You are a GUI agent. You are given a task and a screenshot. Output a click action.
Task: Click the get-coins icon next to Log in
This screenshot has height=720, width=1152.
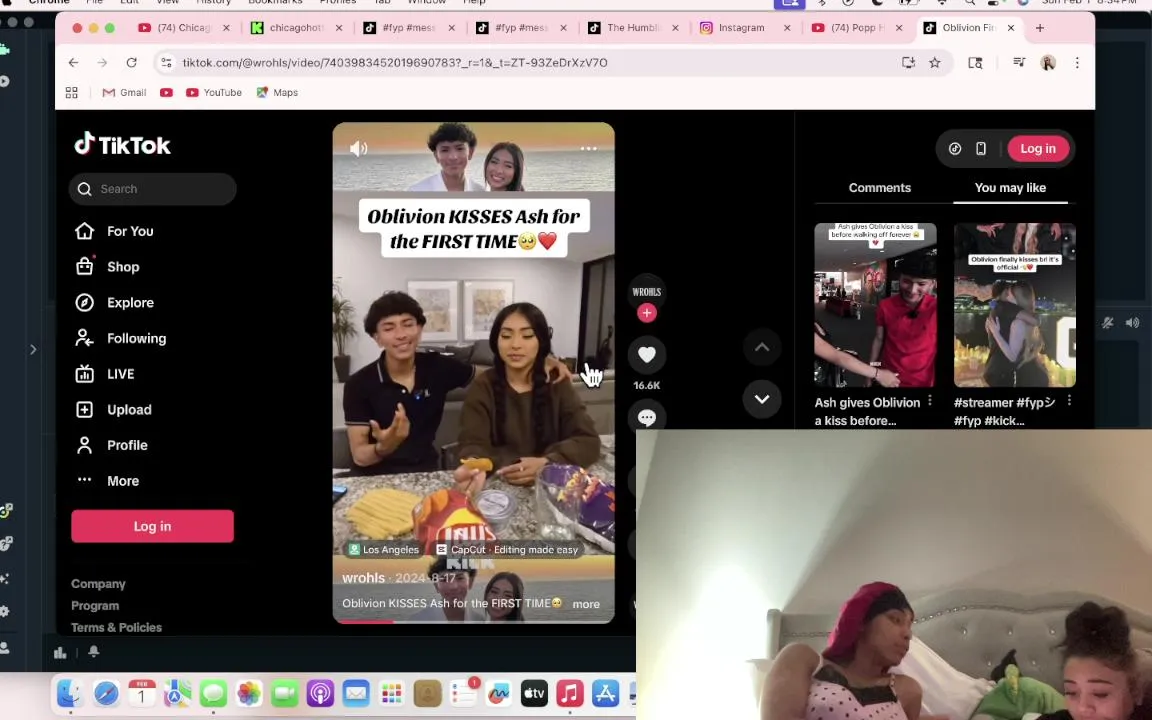[x=954, y=148]
